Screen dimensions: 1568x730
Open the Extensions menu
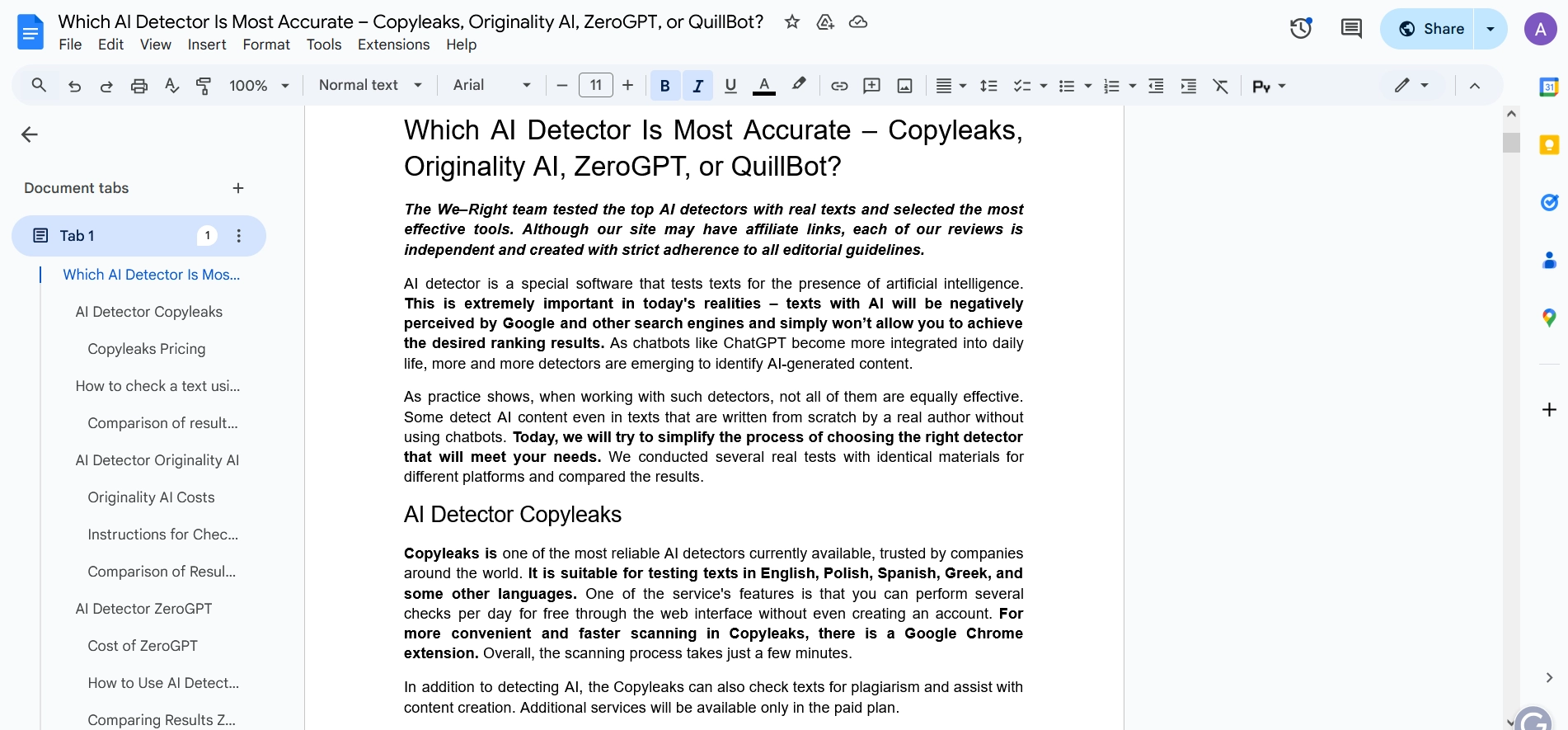[393, 45]
